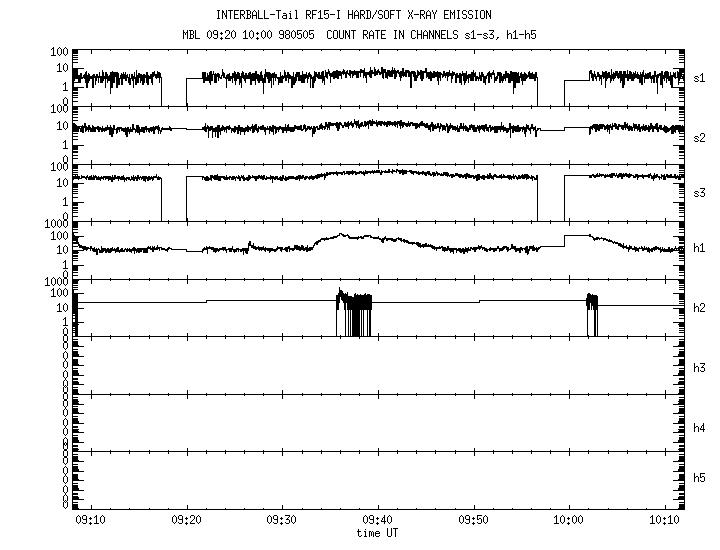Click the h2 channel label
The image size is (720, 550).
[x=700, y=308]
